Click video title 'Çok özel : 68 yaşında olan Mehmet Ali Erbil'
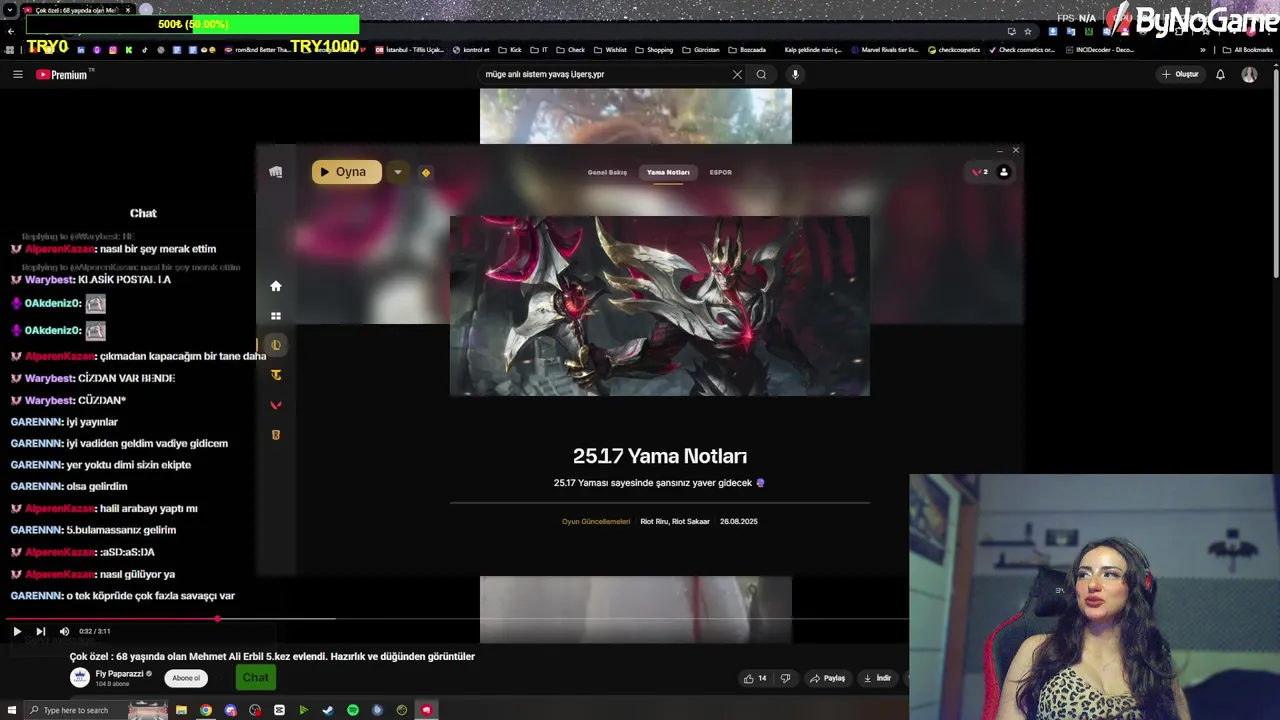Viewport: 1280px width, 720px height. (272, 657)
